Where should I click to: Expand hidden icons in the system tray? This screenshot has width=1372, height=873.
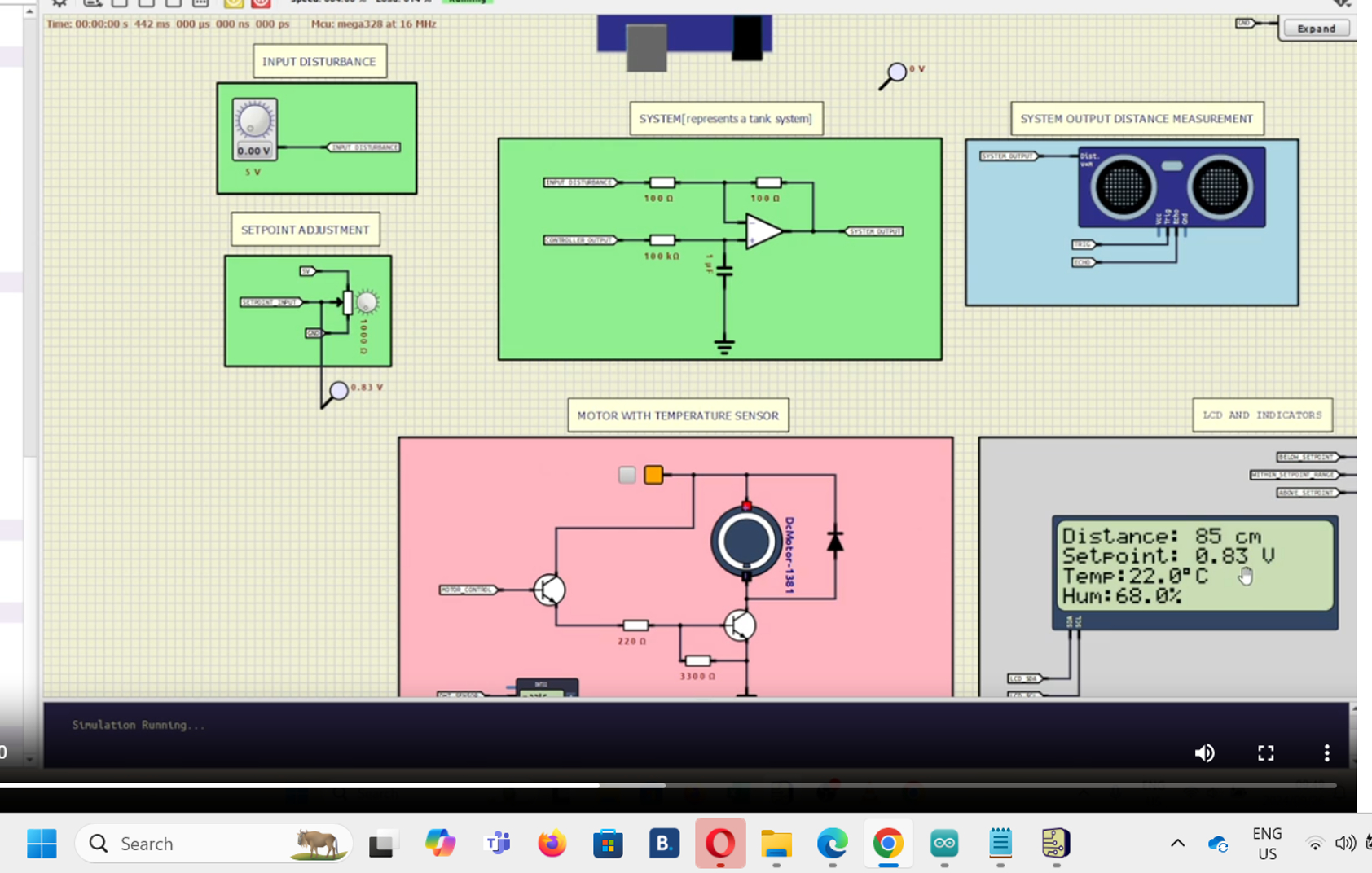coord(1176,844)
